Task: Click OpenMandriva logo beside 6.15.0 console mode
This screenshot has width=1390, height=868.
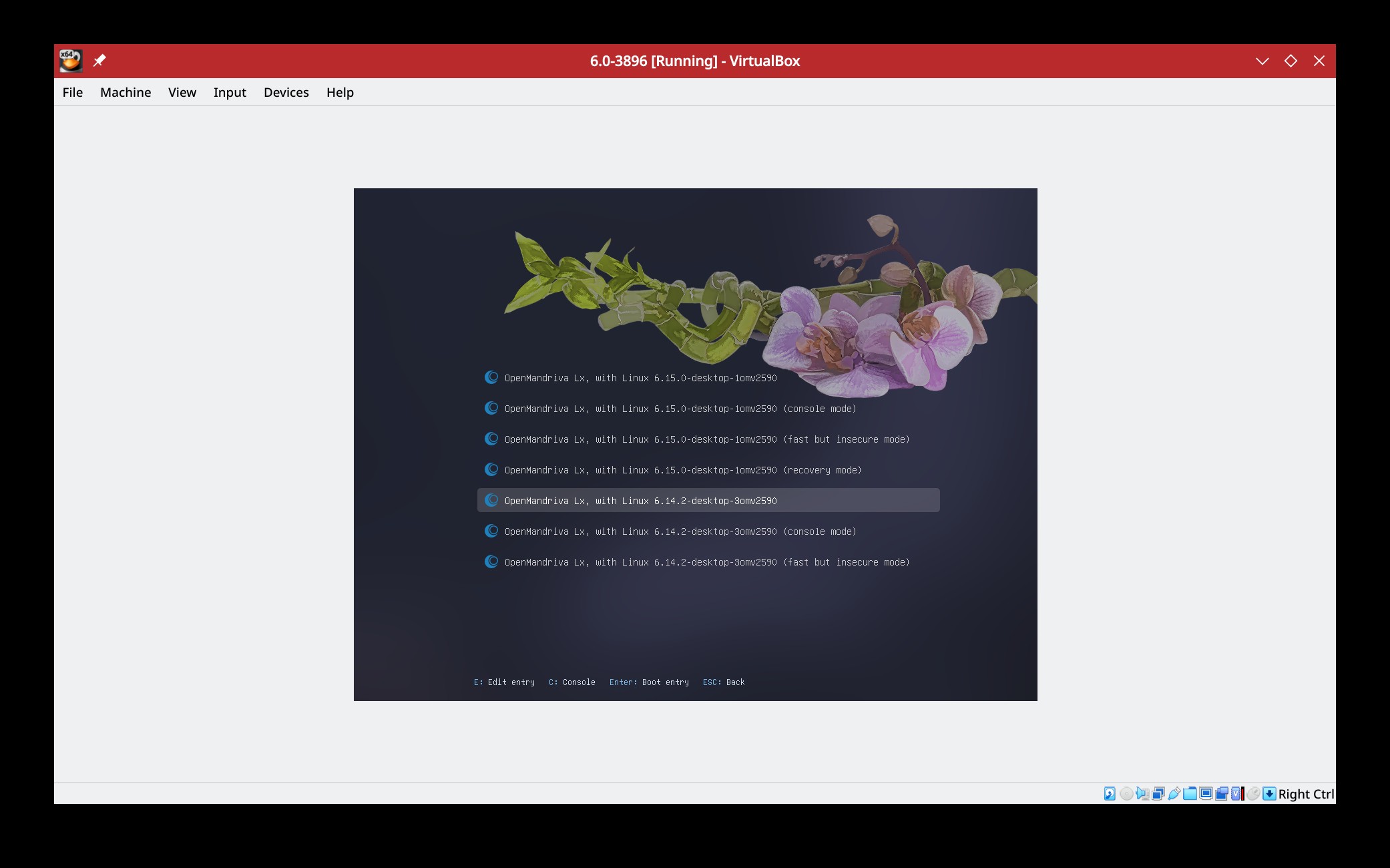Action: point(491,408)
